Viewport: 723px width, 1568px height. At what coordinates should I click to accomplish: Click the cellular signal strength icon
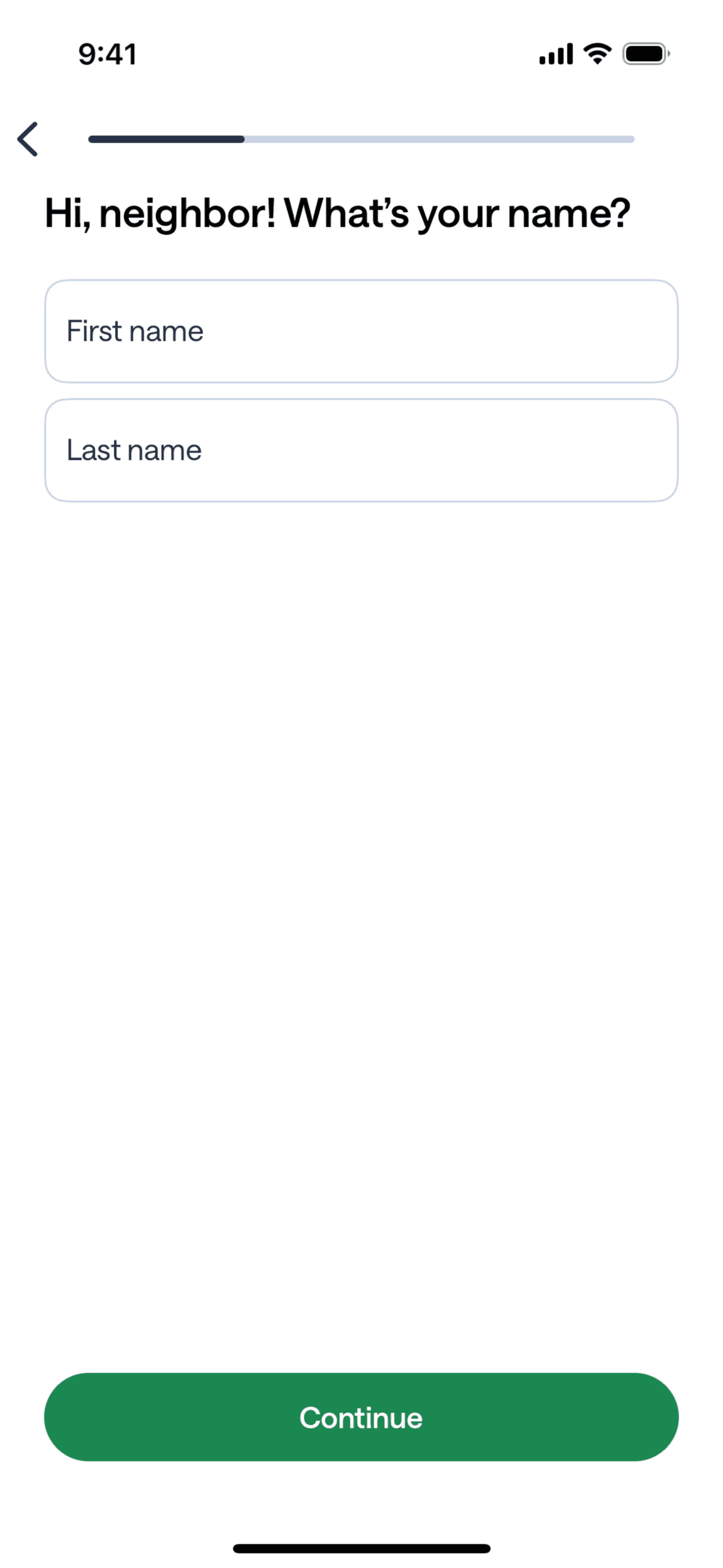556,55
